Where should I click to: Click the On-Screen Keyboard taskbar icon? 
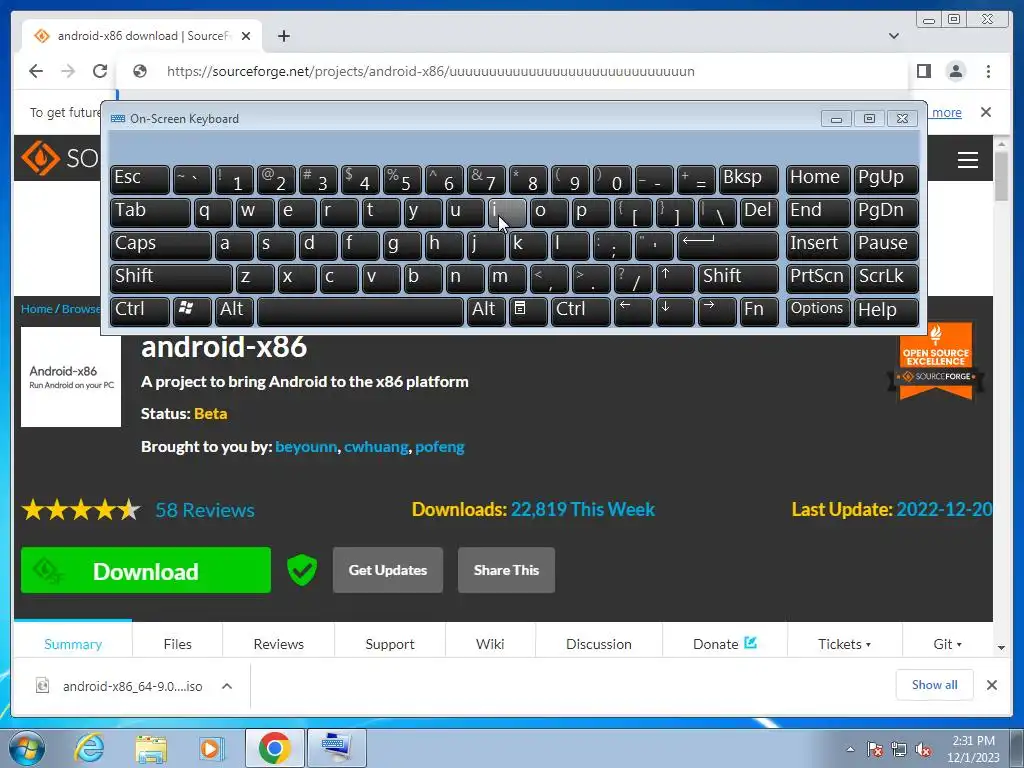[x=336, y=748]
